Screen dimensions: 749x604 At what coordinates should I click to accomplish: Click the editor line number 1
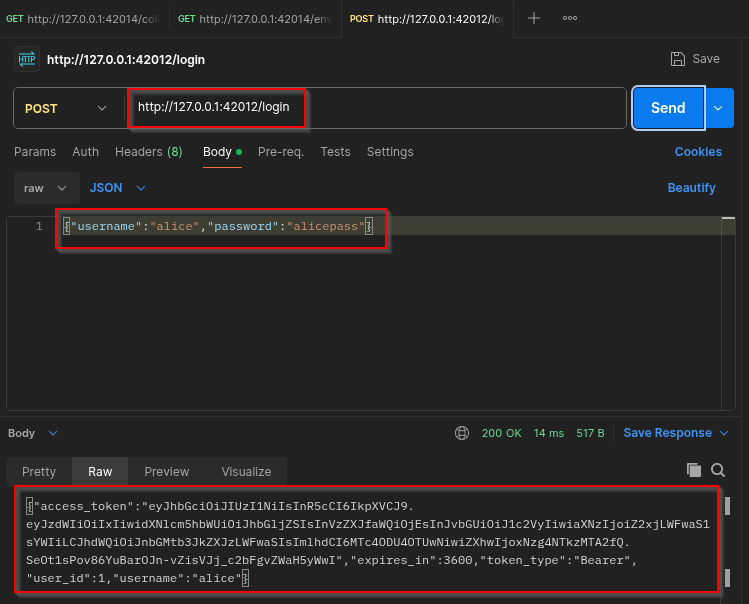39,226
